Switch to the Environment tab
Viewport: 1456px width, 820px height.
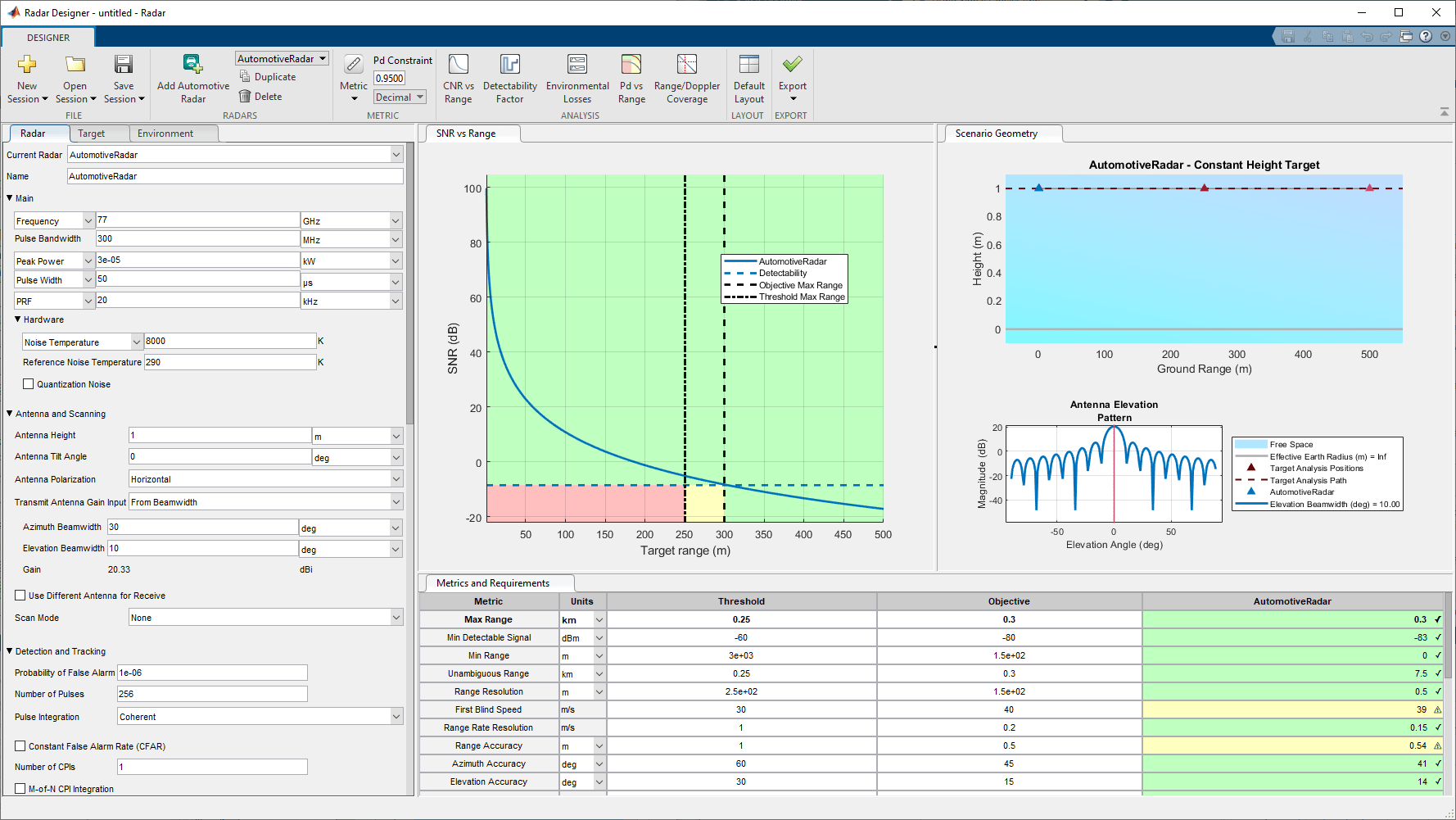tap(166, 133)
